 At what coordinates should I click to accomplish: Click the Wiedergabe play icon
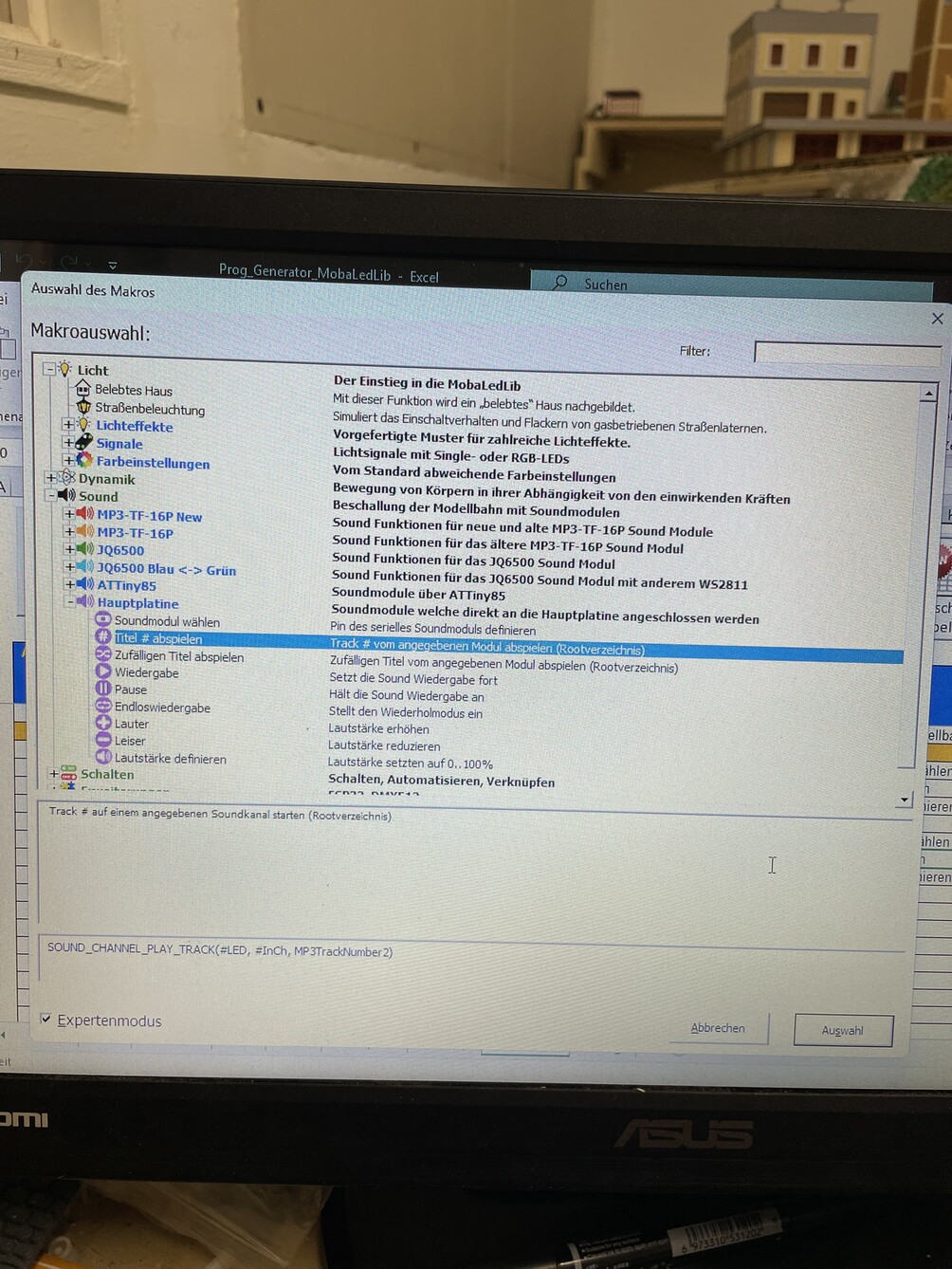103,671
